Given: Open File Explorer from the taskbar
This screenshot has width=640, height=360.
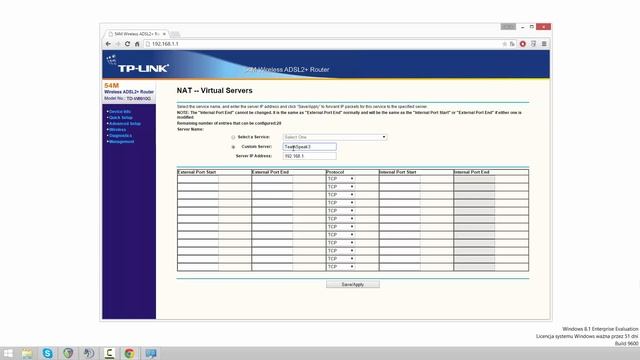Looking at the screenshot, I should [x=27, y=353].
